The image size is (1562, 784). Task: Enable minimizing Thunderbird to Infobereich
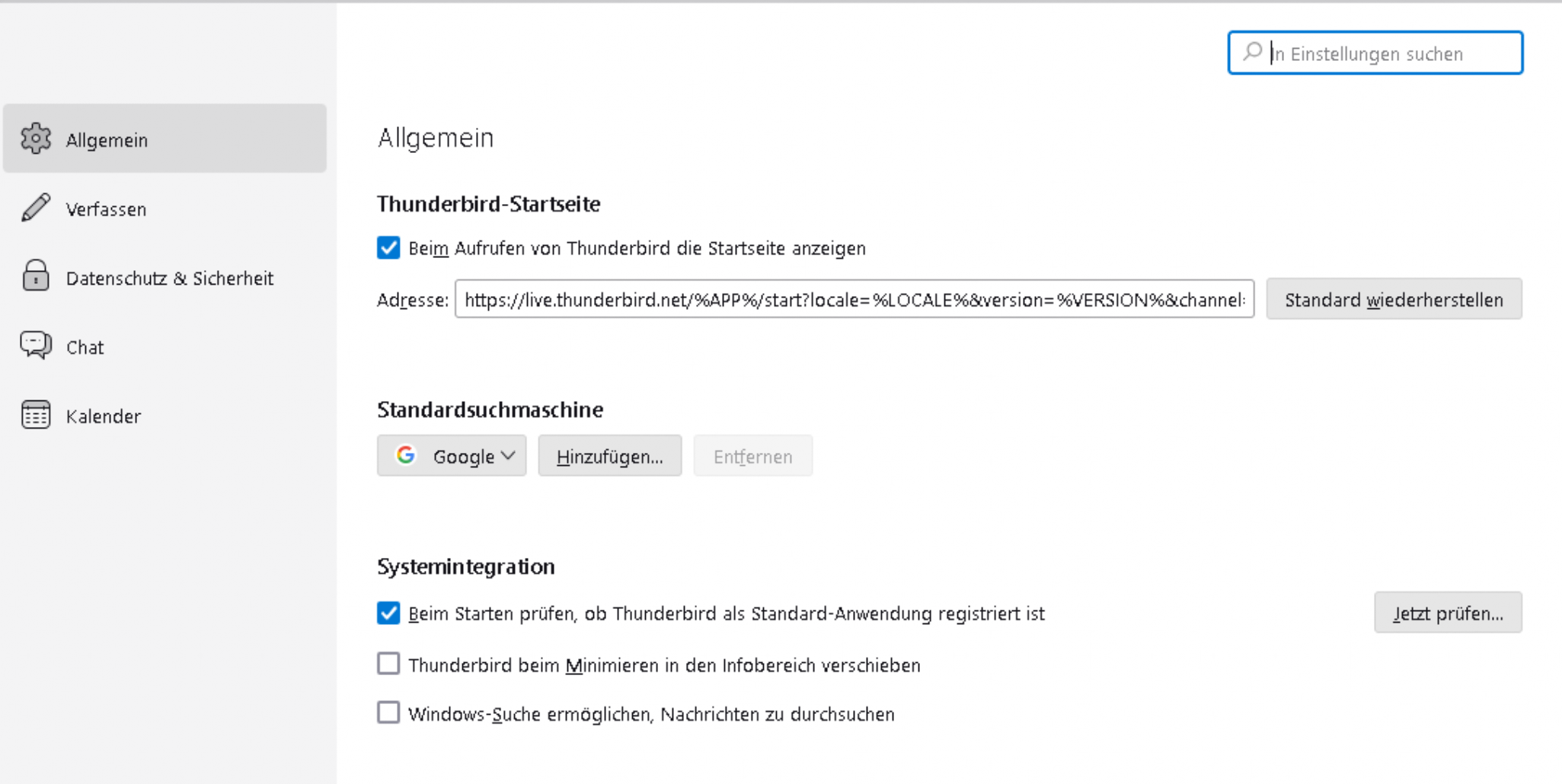[388, 664]
